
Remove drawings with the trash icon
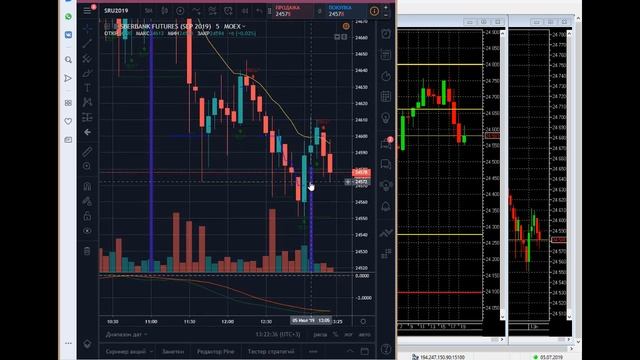(x=87, y=251)
